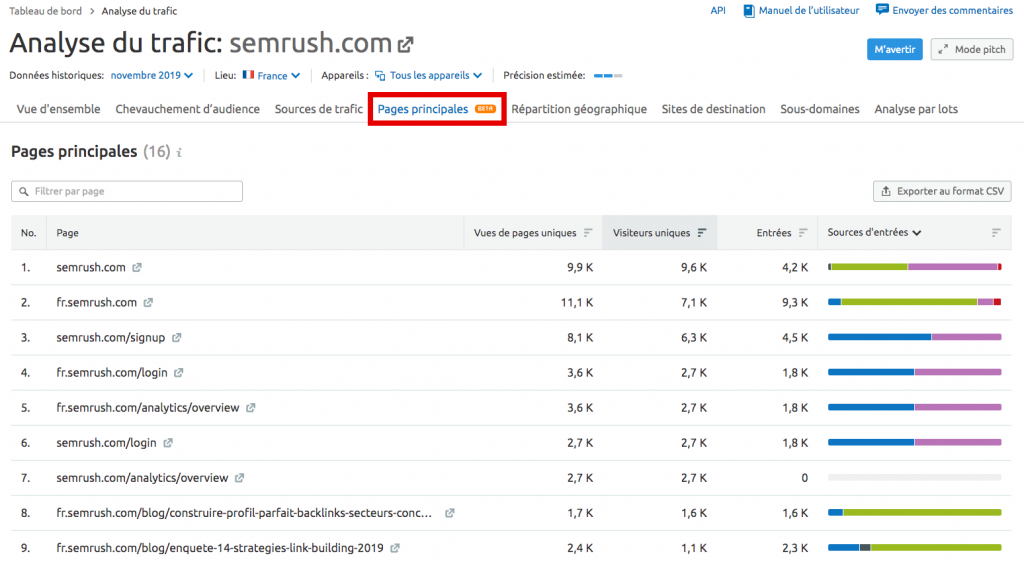Image resolution: width=1024 pixels, height=564 pixels.
Task: Click the sources bar for fr.semrush.com row
Action: [x=914, y=302]
